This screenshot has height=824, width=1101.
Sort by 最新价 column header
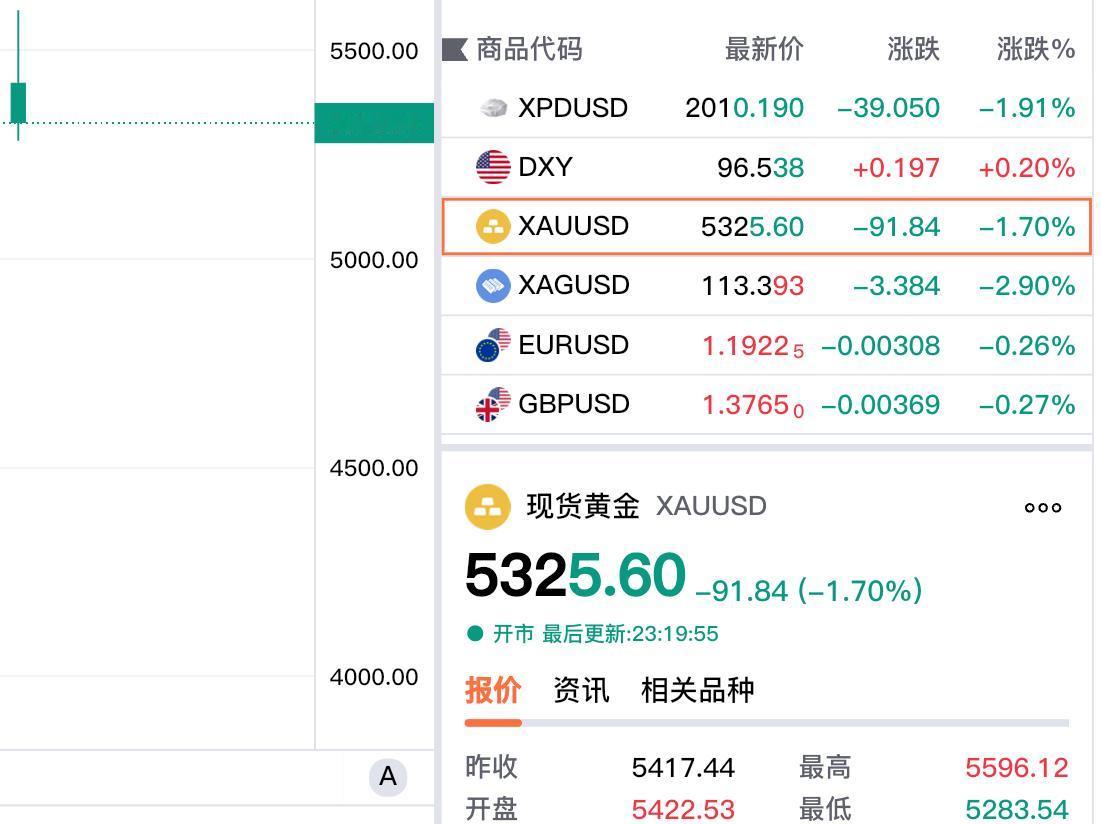point(764,50)
